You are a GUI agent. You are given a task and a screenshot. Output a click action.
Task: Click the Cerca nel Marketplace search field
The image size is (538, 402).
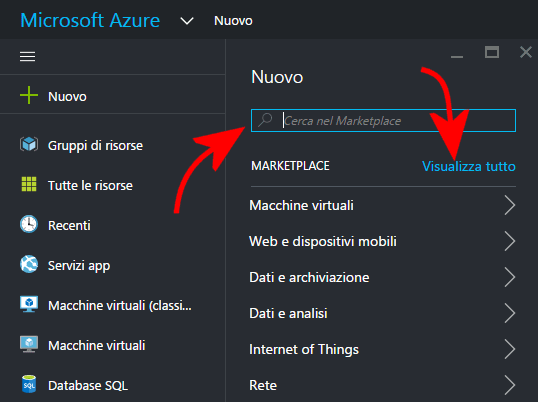tap(383, 120)
